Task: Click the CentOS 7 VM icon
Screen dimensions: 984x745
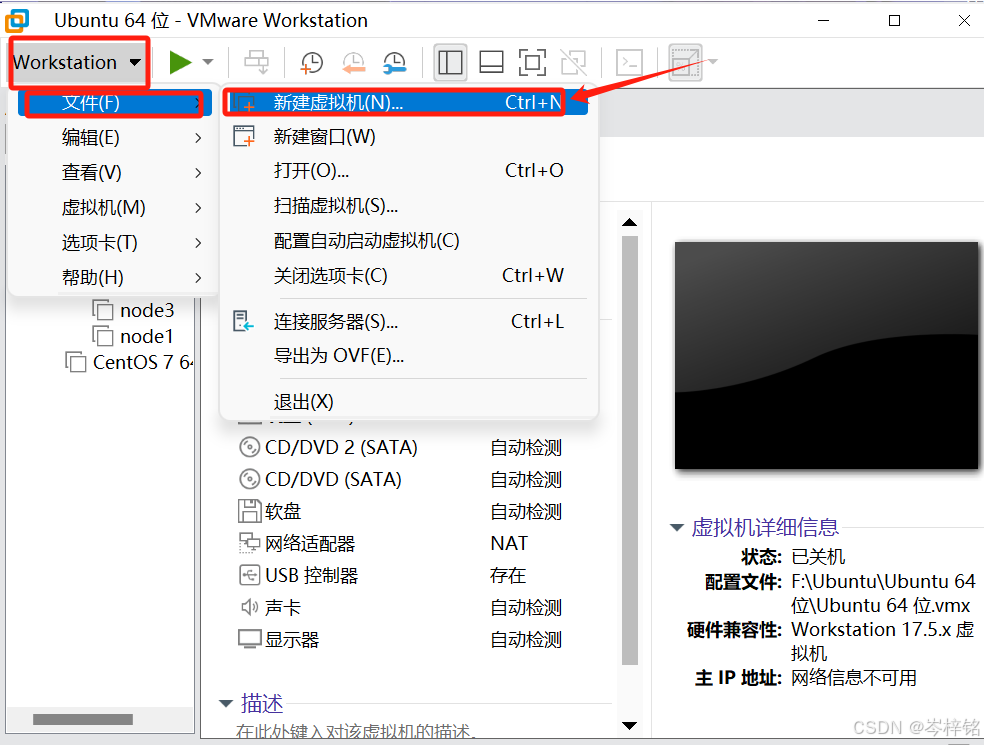Action: [76, 362]
